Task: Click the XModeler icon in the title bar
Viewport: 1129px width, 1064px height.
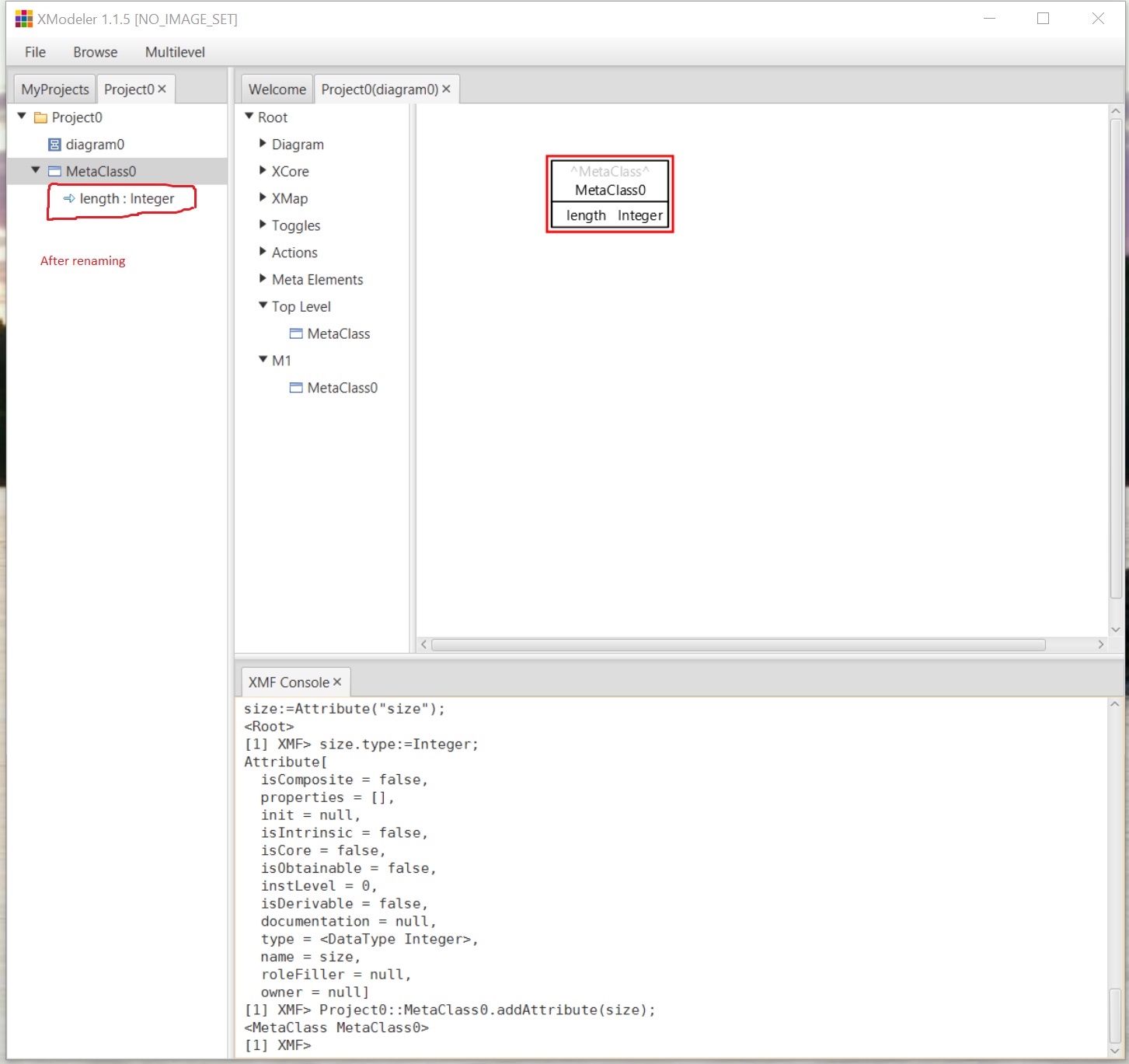Action: 23,17
